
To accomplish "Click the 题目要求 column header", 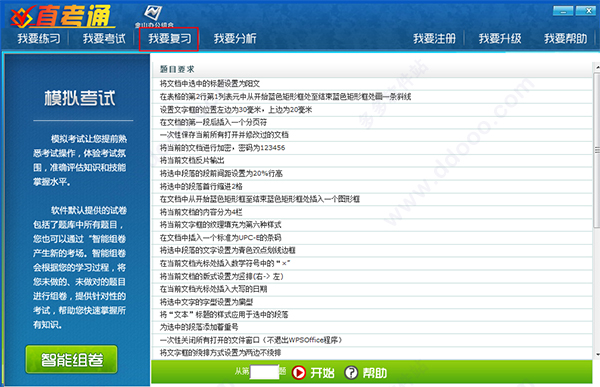I will [x=372, y=69].
